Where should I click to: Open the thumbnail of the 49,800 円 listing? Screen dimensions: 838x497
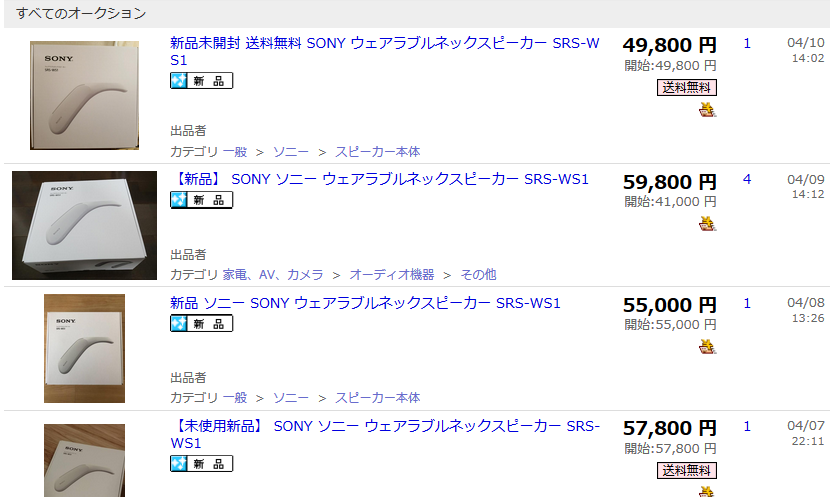84,95
